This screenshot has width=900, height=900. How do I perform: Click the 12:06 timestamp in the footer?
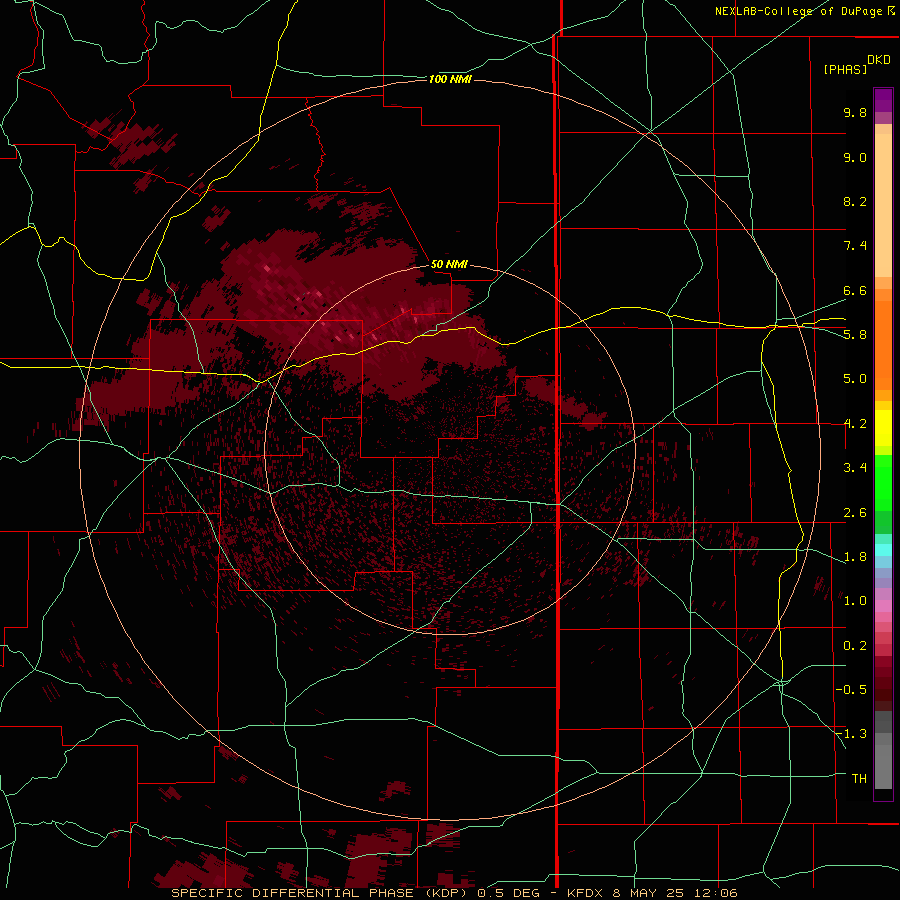(x=715, y=893)
